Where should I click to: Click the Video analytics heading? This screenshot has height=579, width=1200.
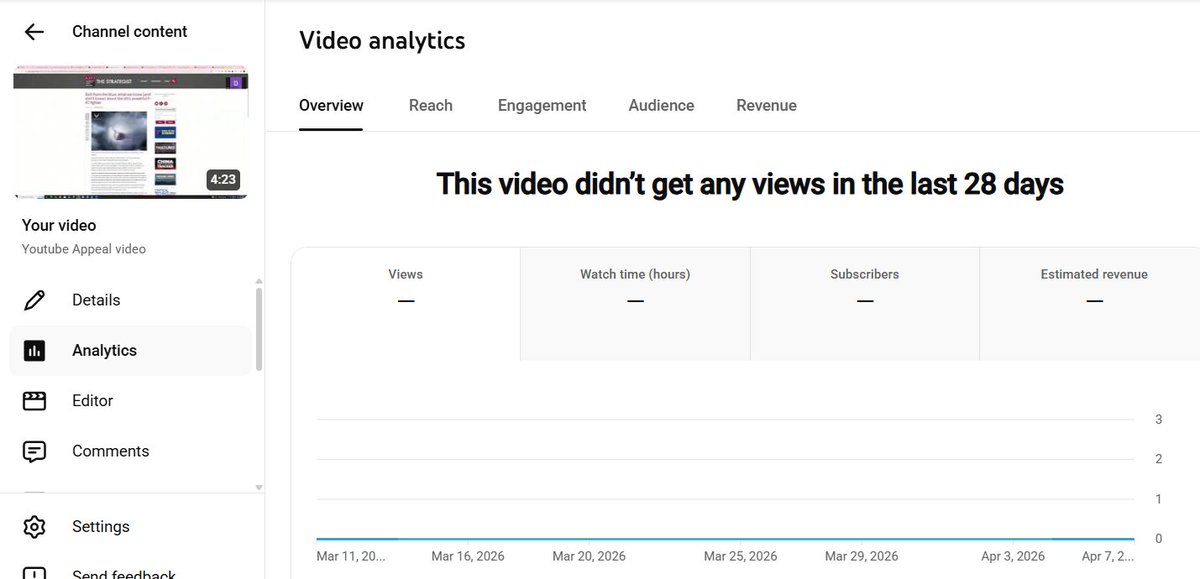coord(382,40)
